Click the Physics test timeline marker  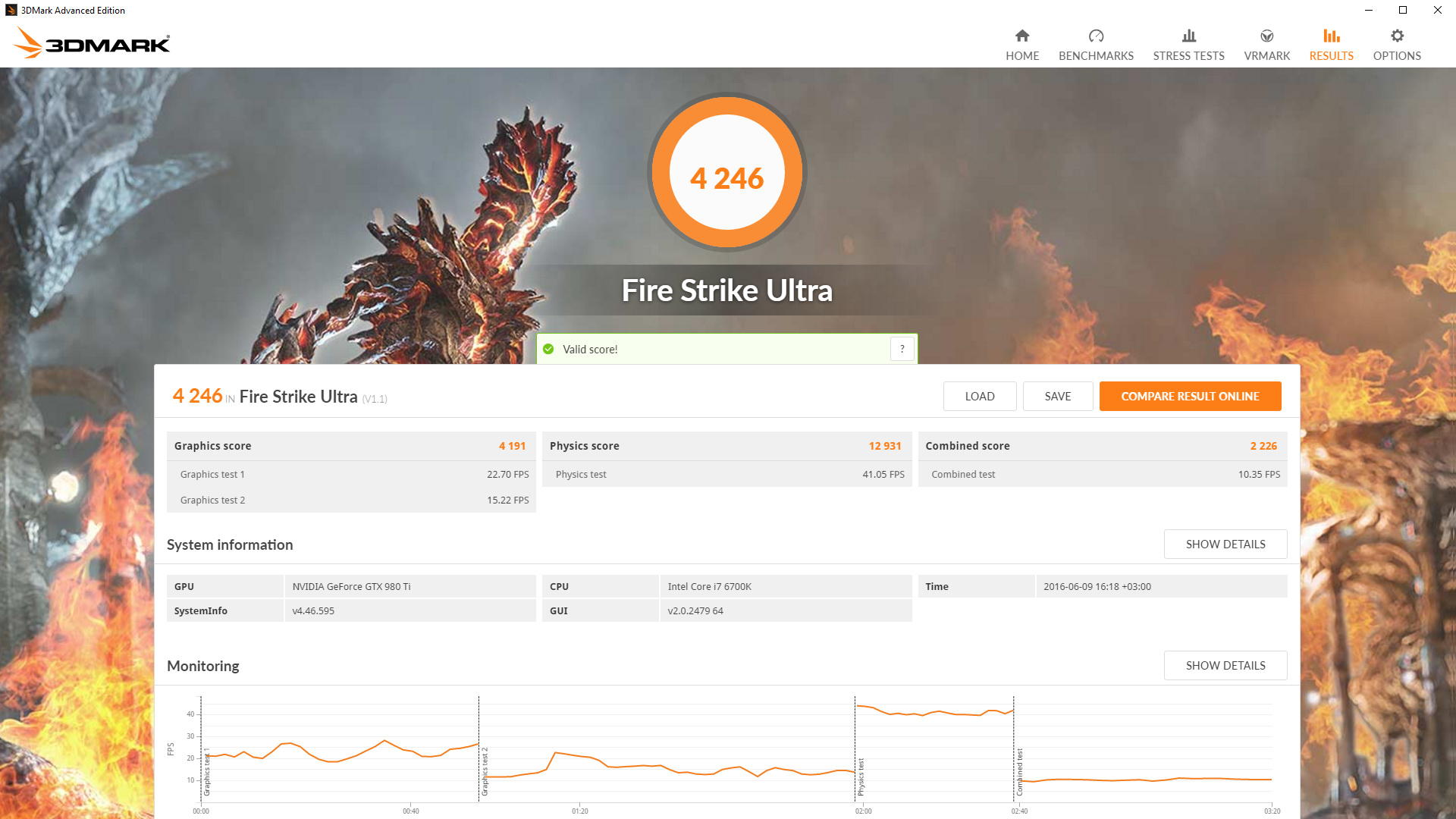(861, 777)
